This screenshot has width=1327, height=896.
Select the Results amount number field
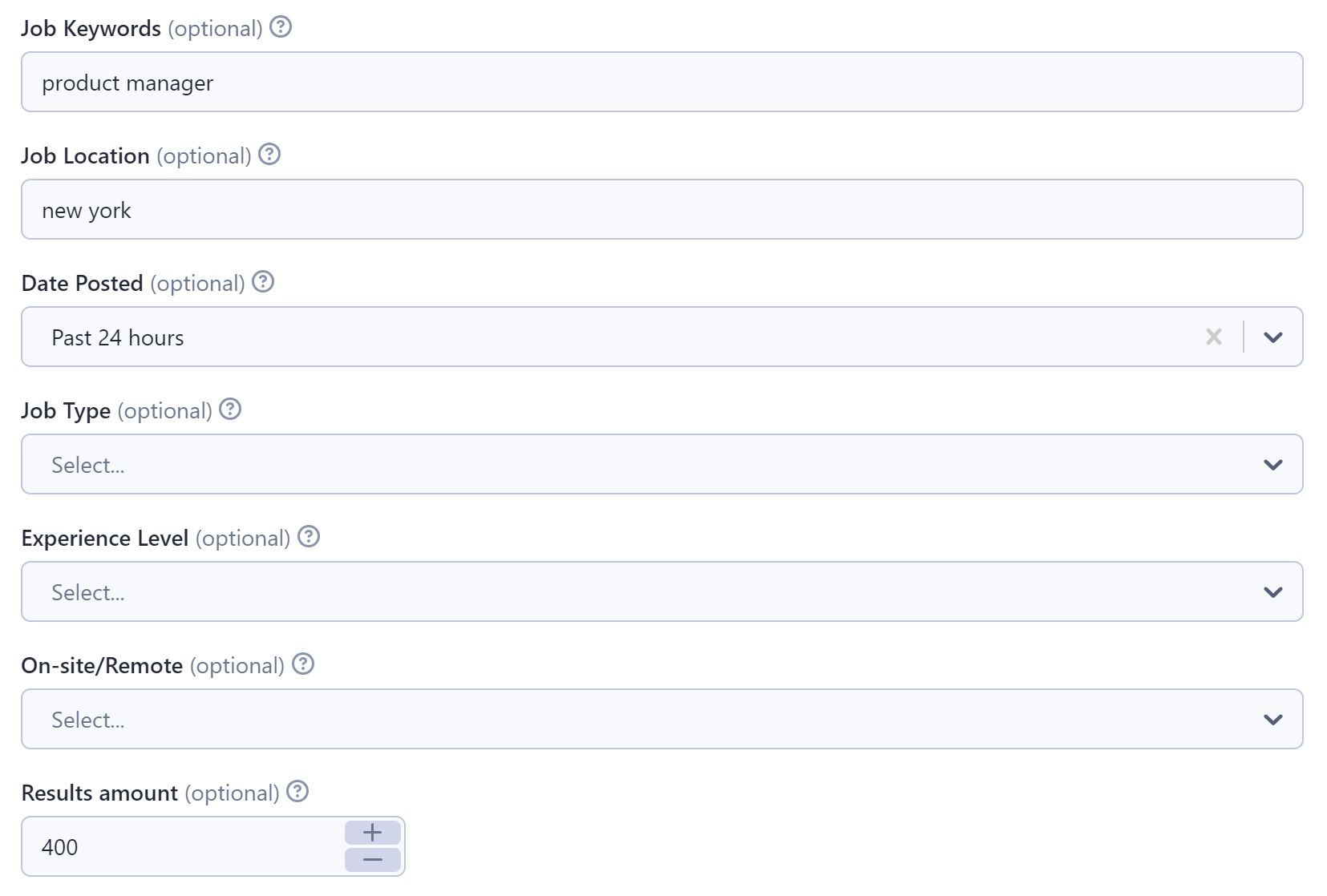pyautogui.click(x=183, y=846)
